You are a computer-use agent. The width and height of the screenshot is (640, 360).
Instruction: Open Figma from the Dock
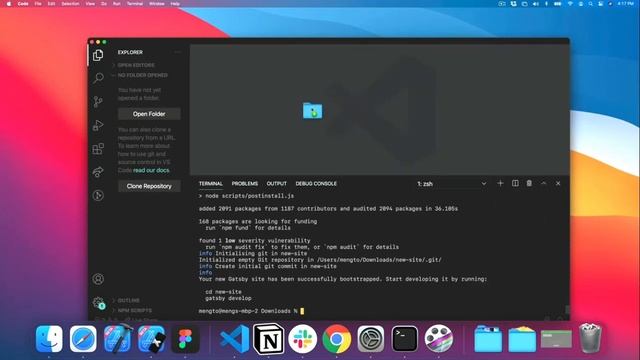(185, 339)
